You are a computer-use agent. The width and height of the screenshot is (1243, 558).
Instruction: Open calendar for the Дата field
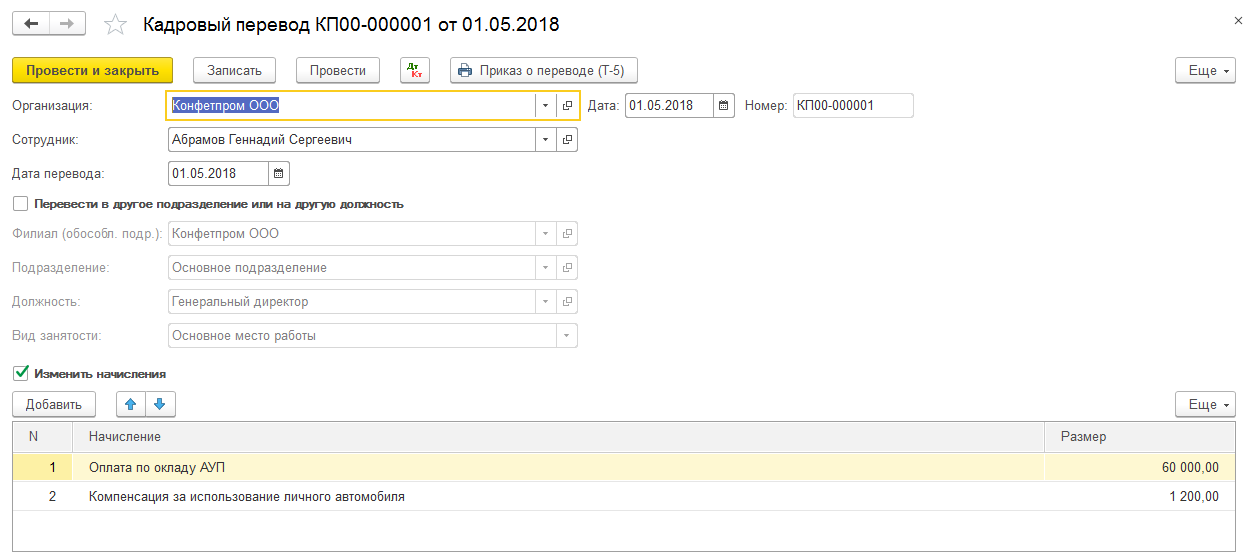pos(724,106)
